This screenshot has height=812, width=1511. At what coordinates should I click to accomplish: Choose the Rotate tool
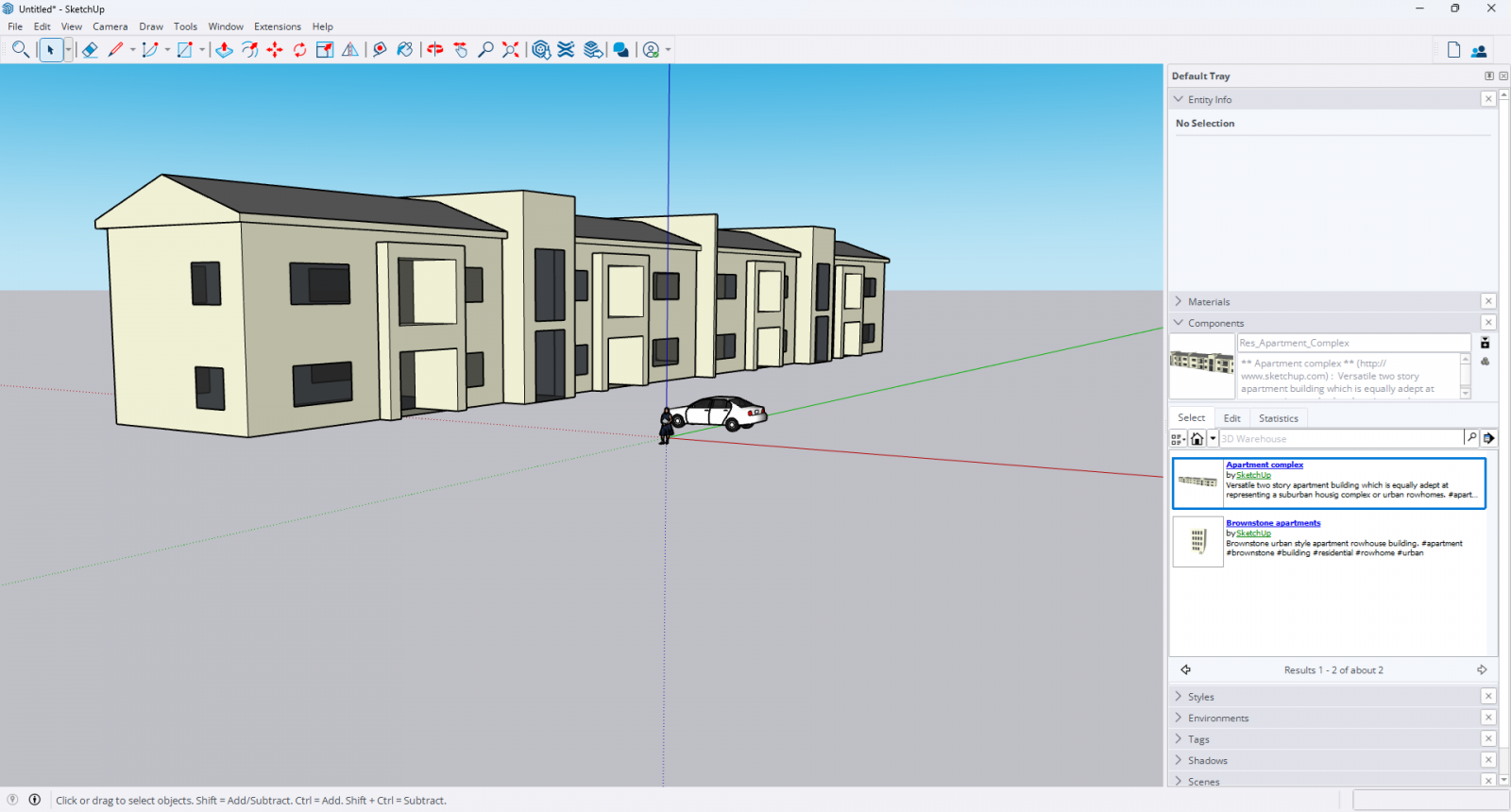pyautogui.click(x=300, y=50)
